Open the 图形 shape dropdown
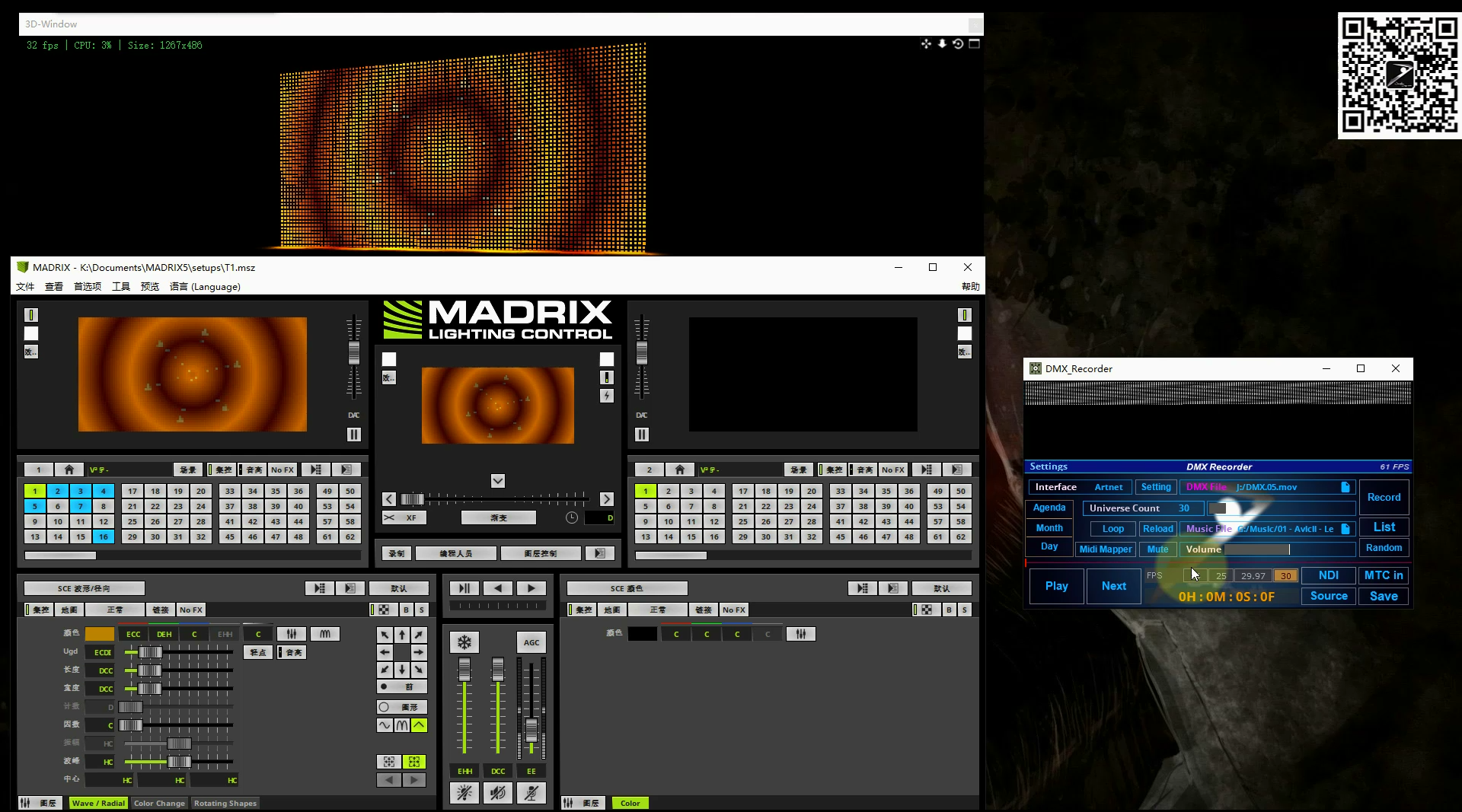 click(x=402, y=707)
